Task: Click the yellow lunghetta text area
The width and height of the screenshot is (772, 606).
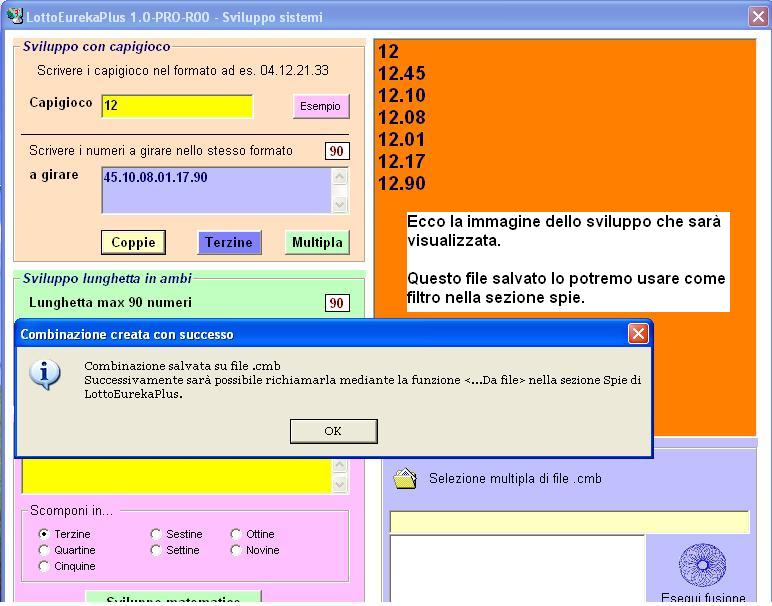Action: pos(176,476)
